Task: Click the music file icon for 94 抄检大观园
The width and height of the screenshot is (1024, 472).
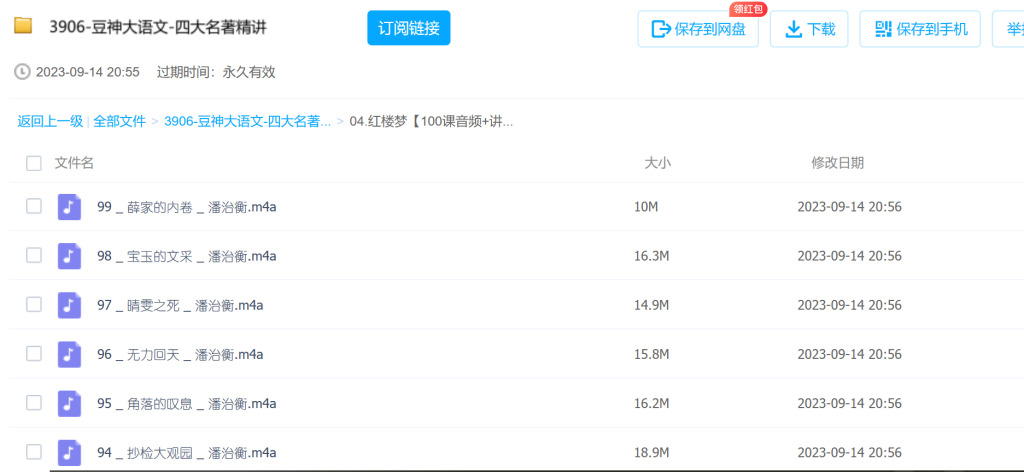Action: [69, 452]
